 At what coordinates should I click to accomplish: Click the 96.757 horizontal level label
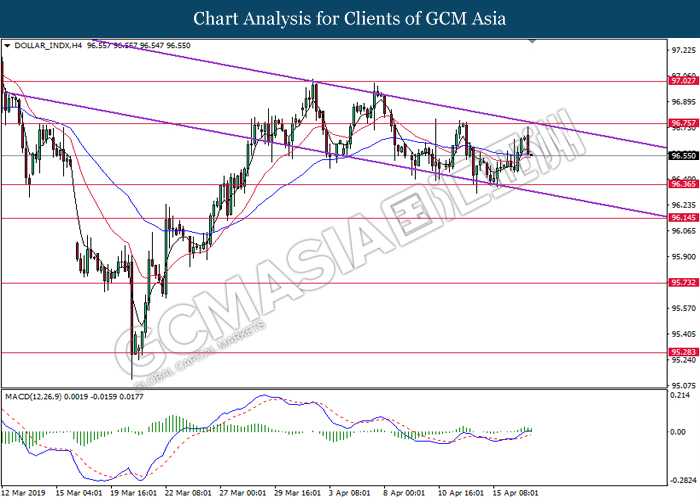683,123
